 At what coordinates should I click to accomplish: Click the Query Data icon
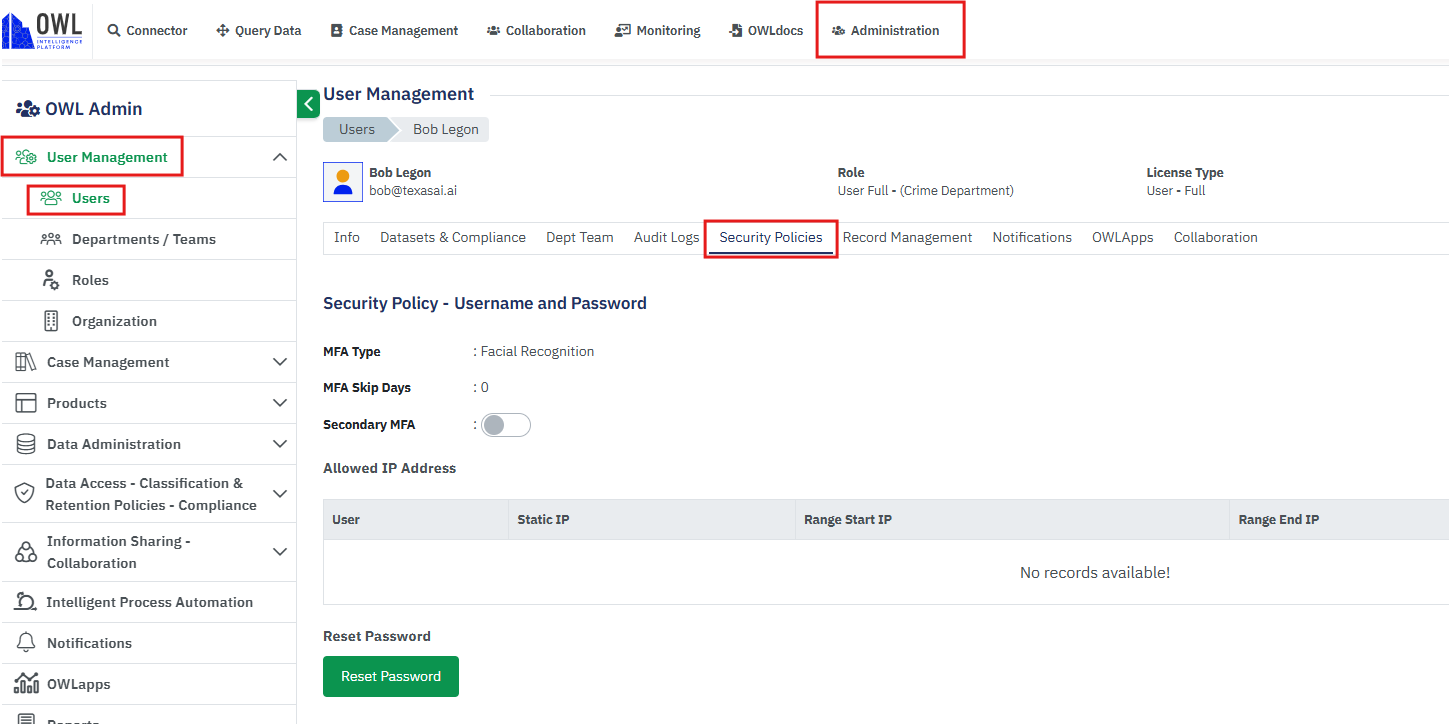(223, 31)
